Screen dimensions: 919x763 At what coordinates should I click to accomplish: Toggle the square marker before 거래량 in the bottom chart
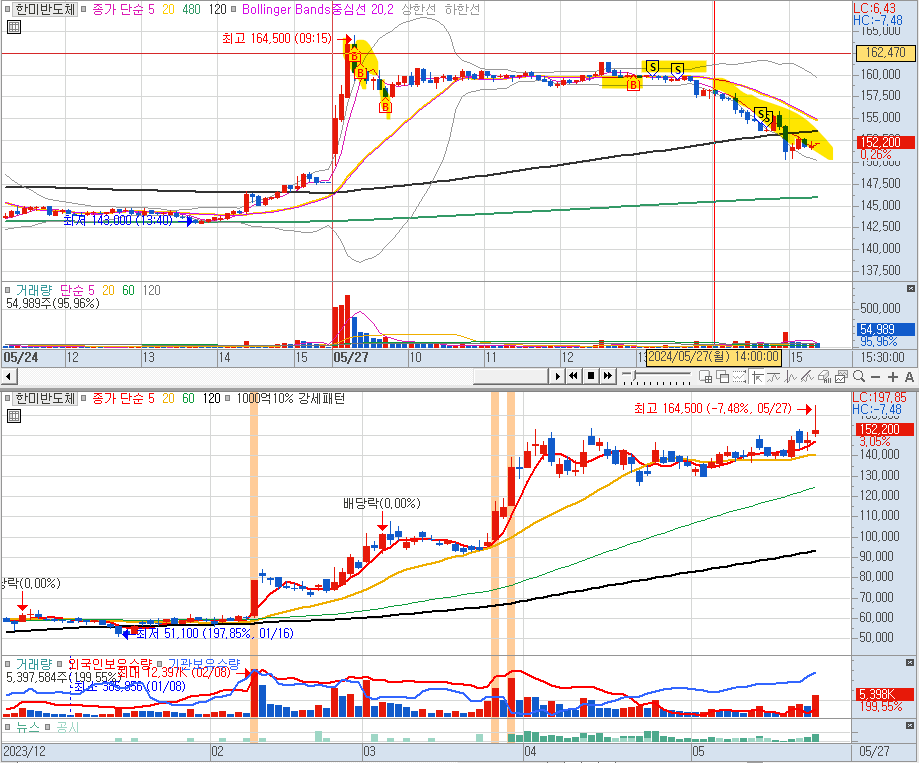(8, 664)
